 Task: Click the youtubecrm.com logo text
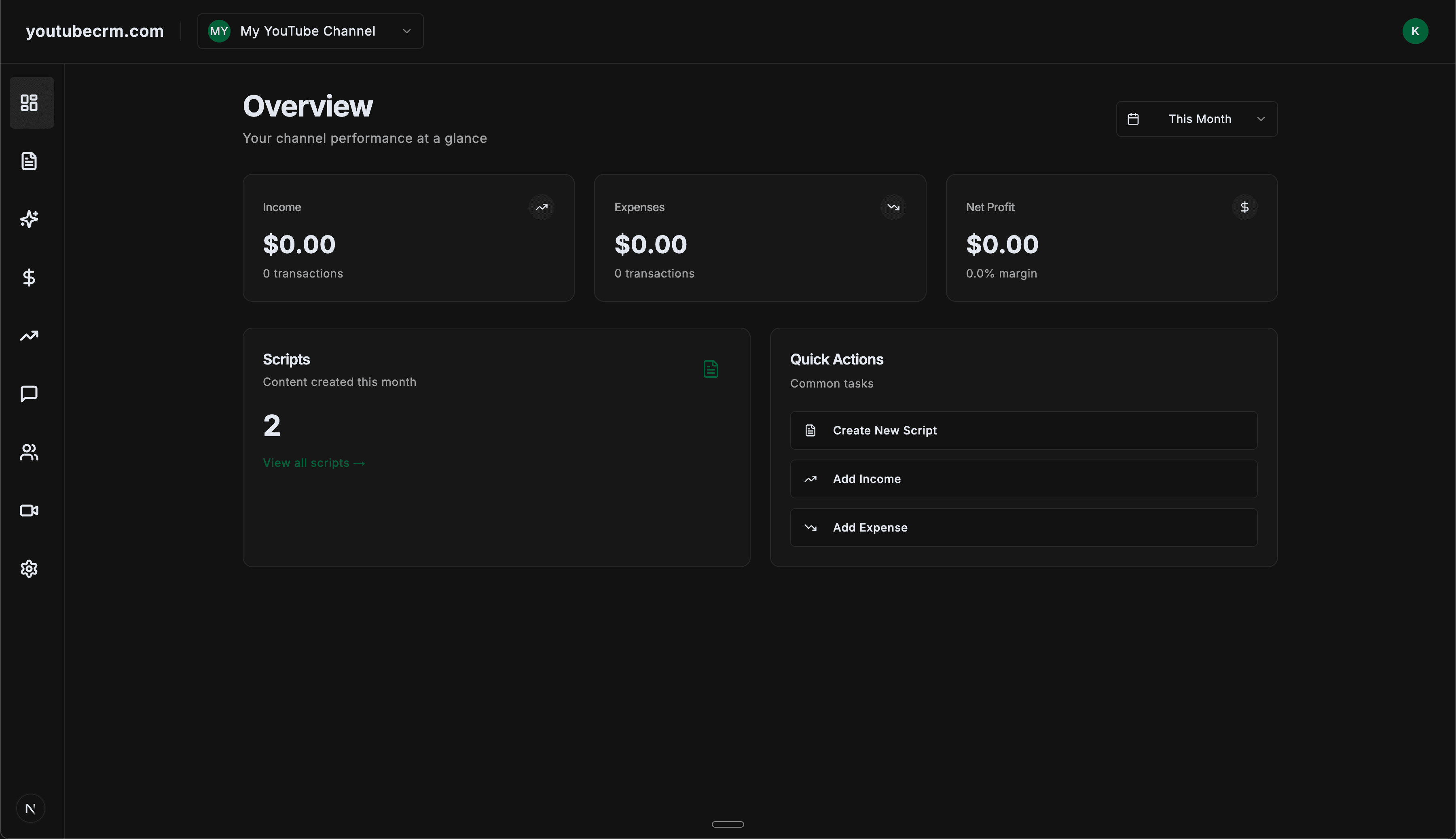point(95,31)
